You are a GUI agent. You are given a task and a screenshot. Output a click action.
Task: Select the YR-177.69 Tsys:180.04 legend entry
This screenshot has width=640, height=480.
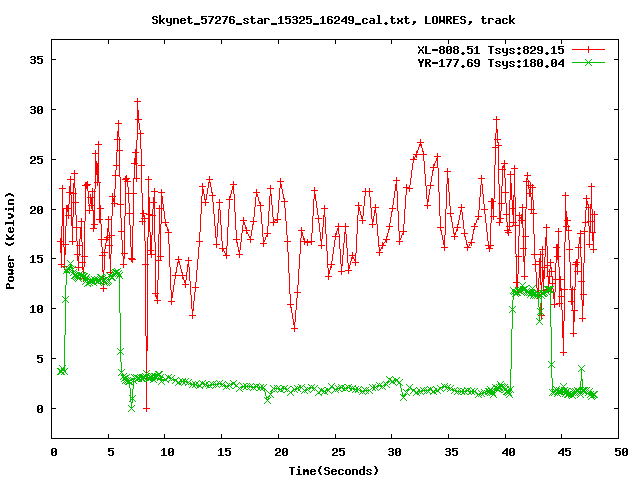pyautogui.click(x=491, y=63)
